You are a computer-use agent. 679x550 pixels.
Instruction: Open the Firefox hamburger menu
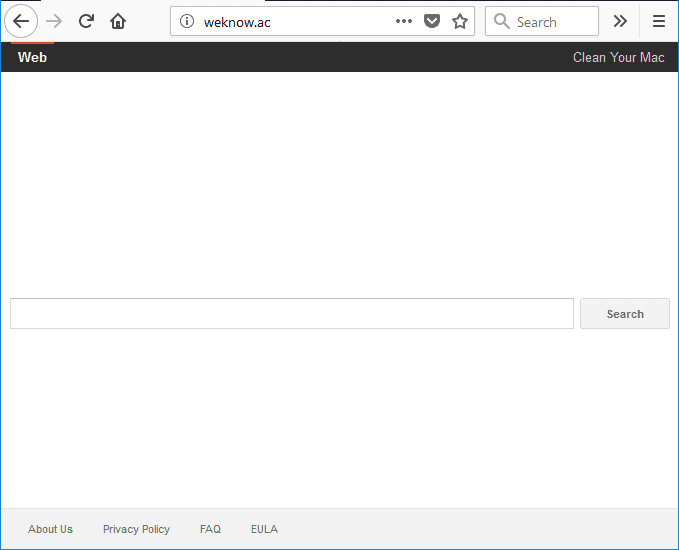tap(659, 21)
